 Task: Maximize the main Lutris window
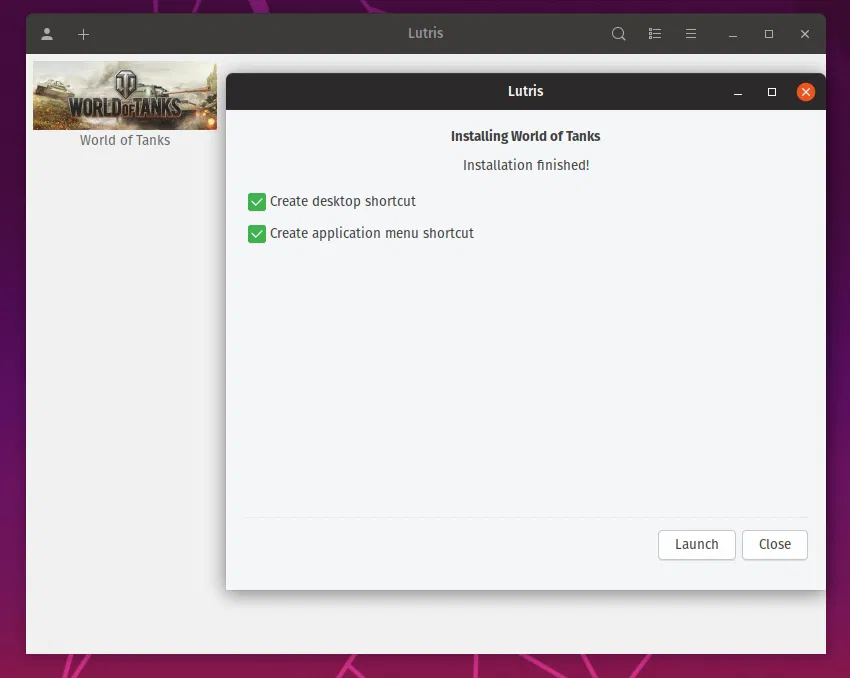pos(769,34)
